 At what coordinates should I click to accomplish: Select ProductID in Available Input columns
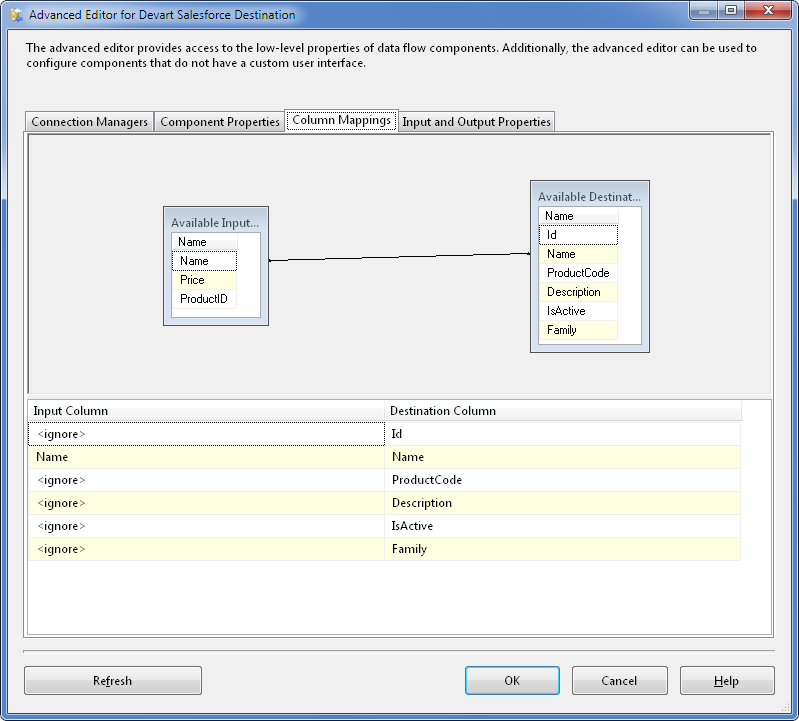204,299
